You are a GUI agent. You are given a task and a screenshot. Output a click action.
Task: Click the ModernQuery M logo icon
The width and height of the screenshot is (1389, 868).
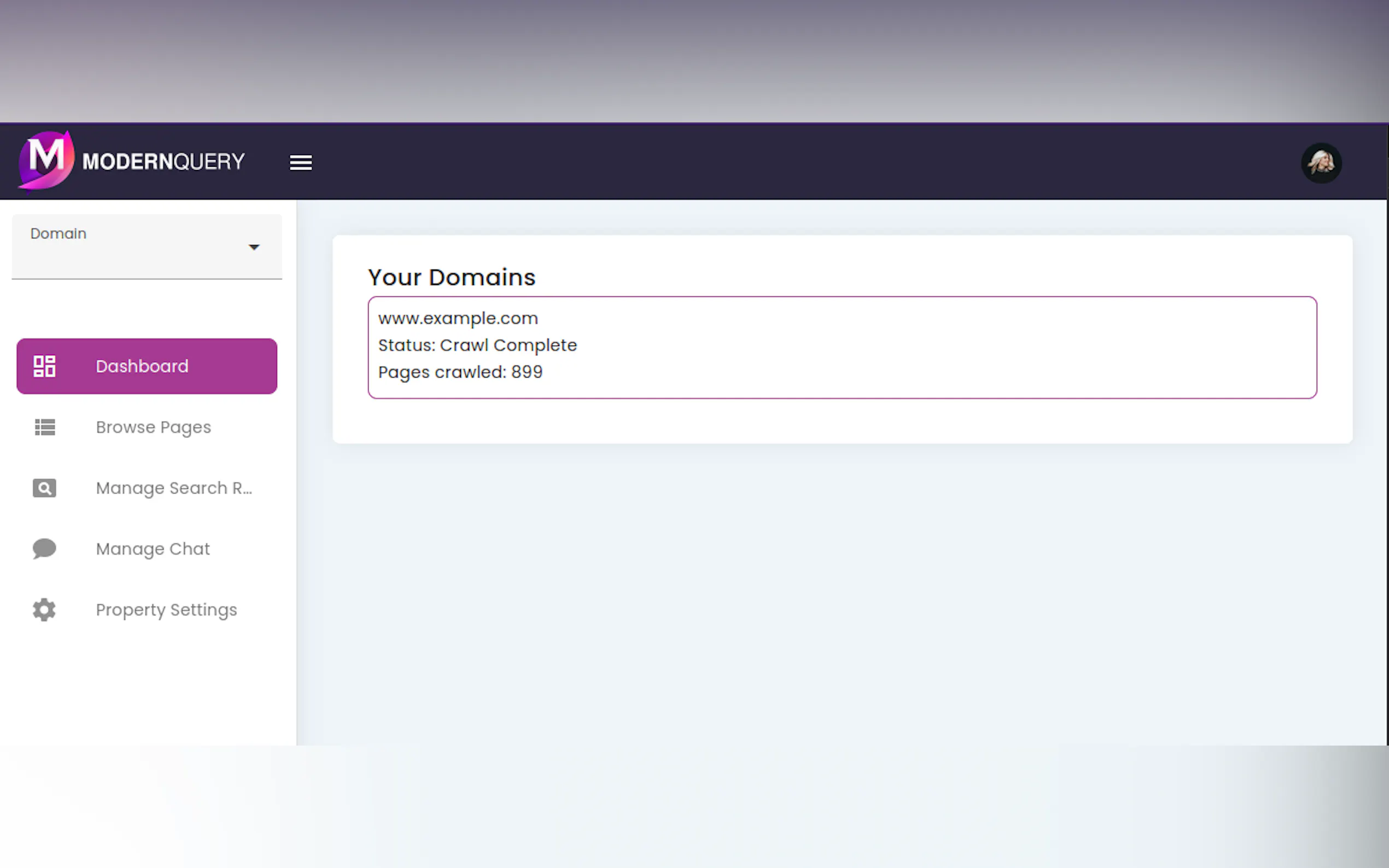pos(46,160)
